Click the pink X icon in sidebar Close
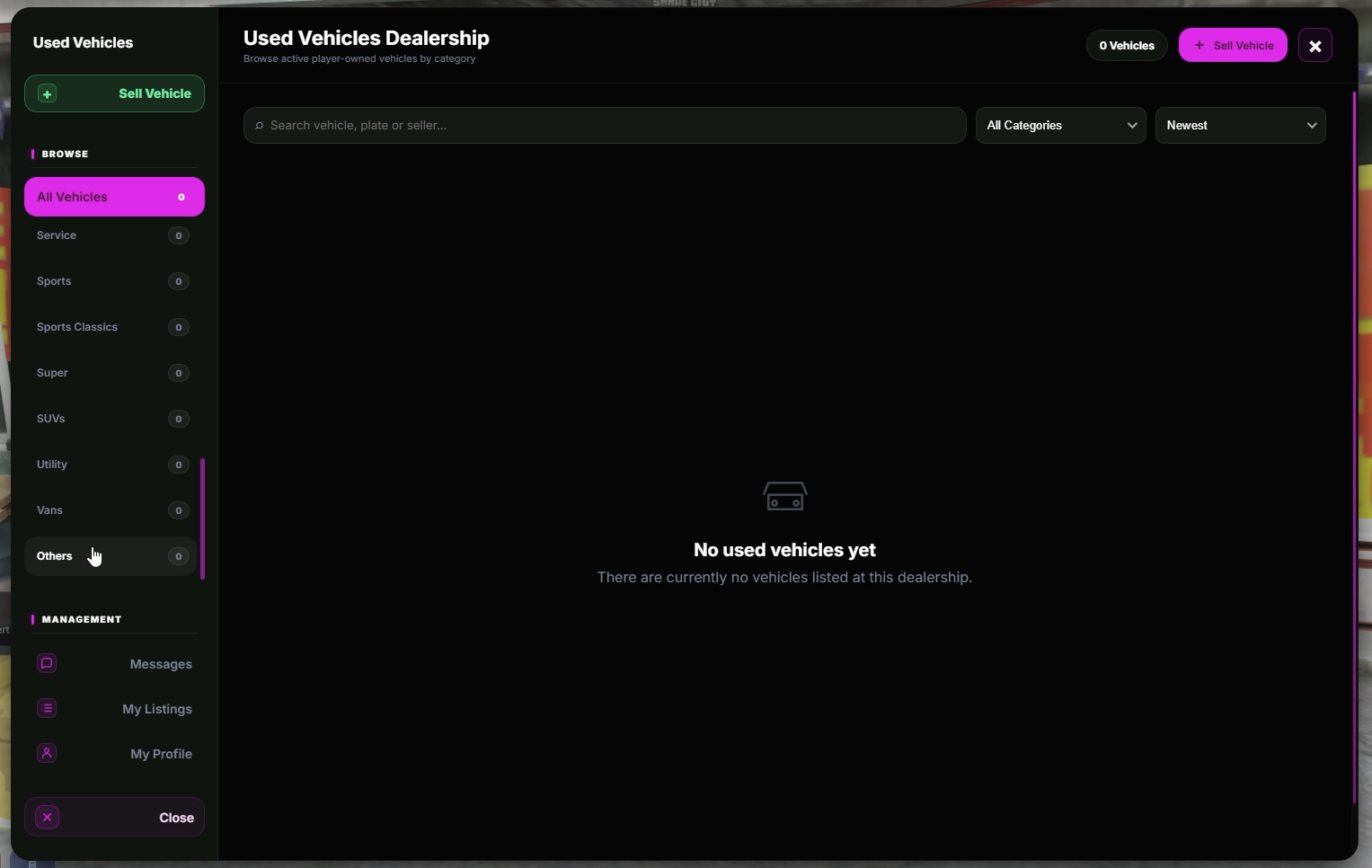 coord(47,818)
